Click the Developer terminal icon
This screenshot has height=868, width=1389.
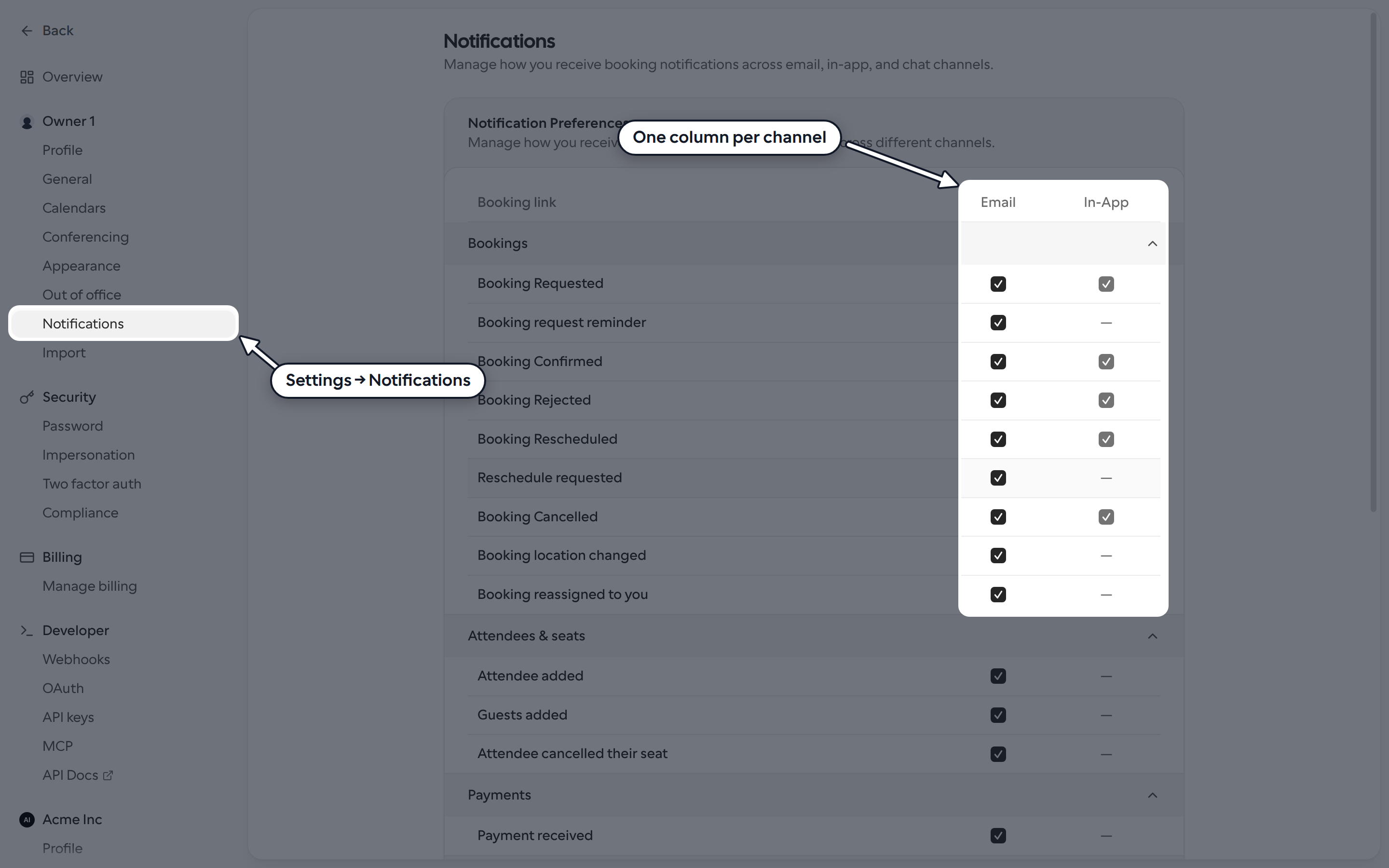point(27,630)
